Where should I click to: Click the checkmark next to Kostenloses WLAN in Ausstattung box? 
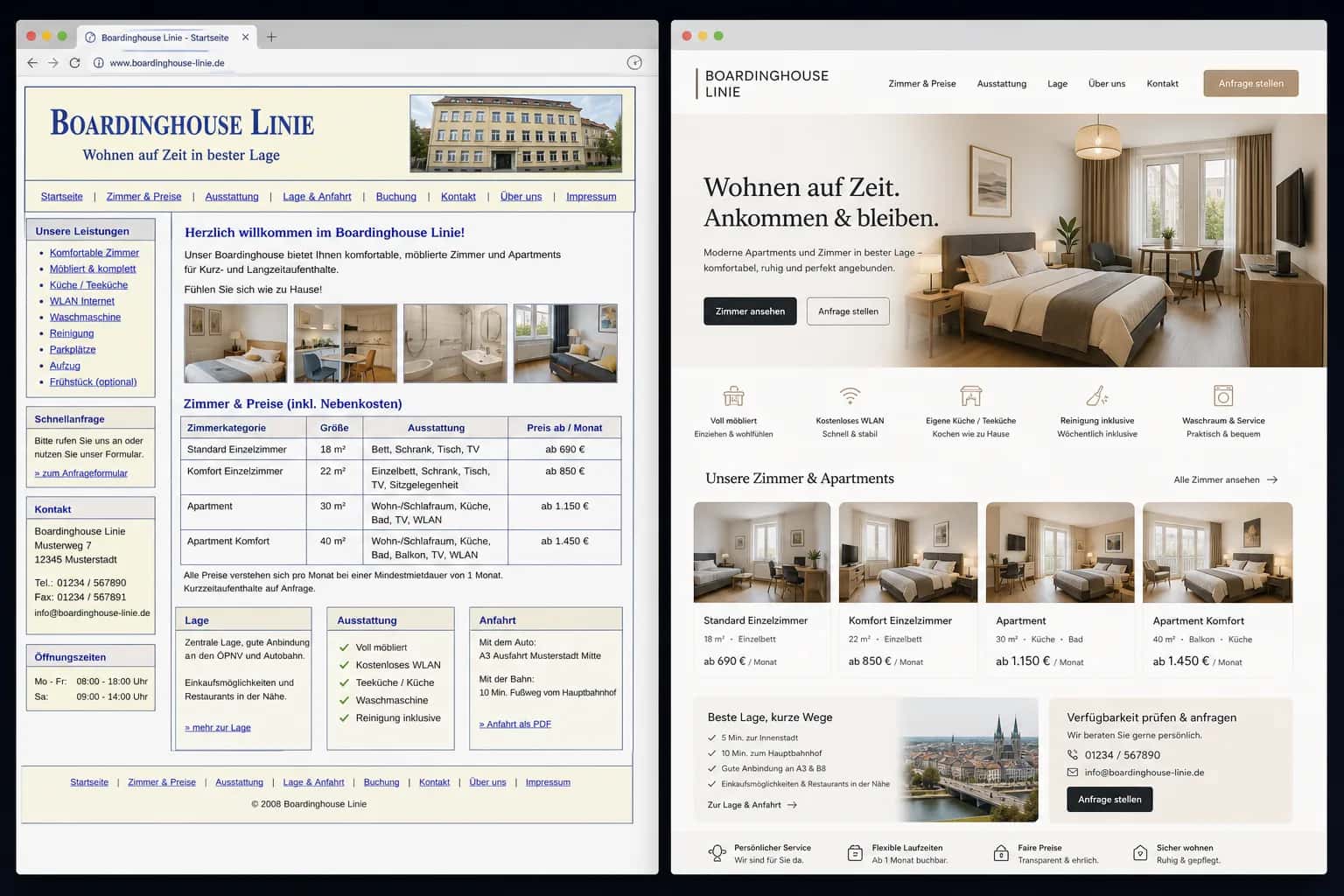[344, 665]
